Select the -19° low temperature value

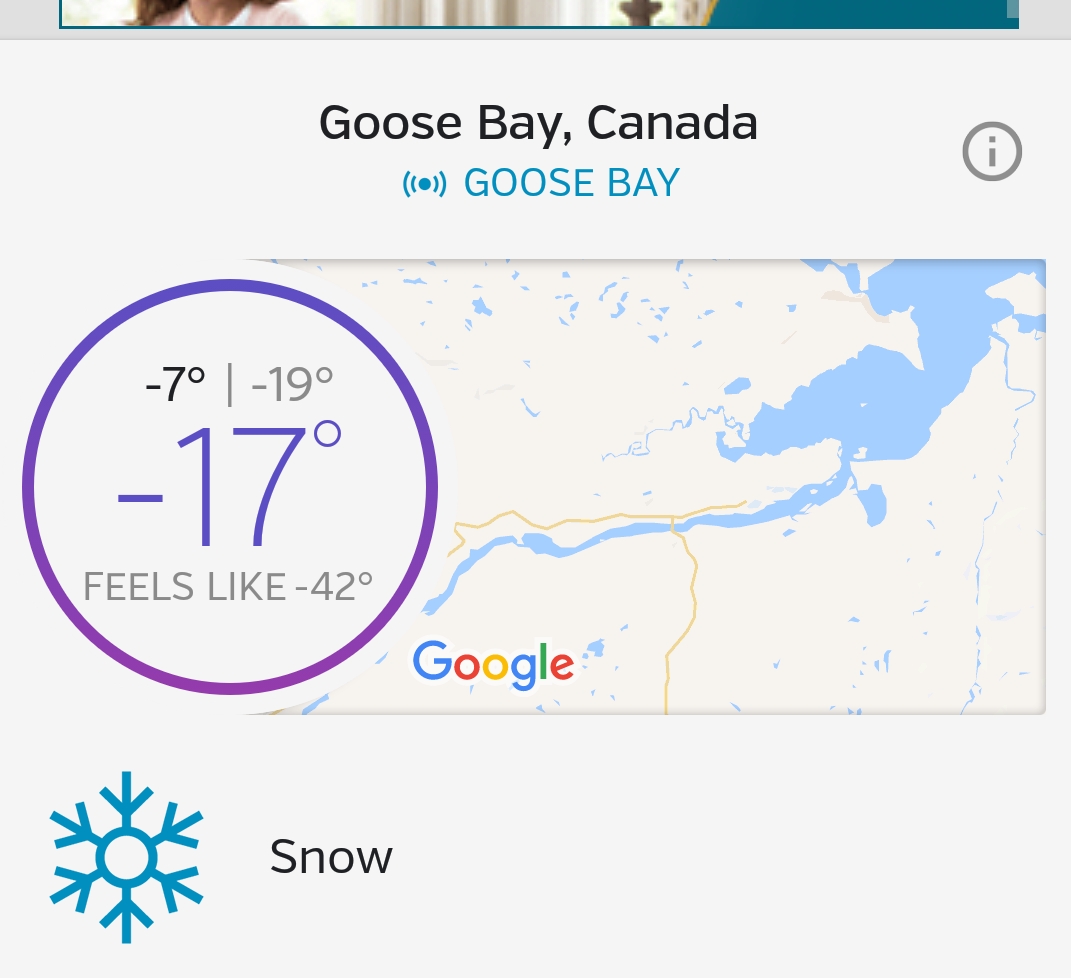pyautogui.click(x=292, y=384)
